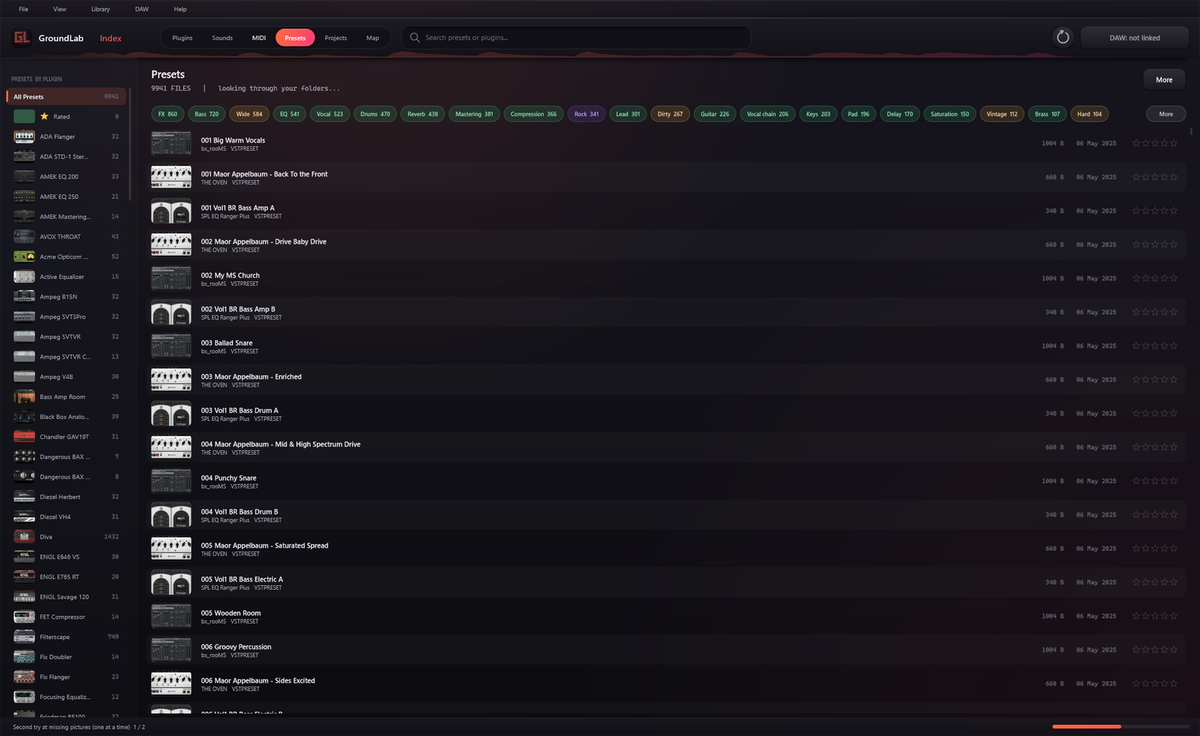This screenshot has width=1200, height=736.
Task: Switch to the MIDI tab
Action: click(259, 38)
